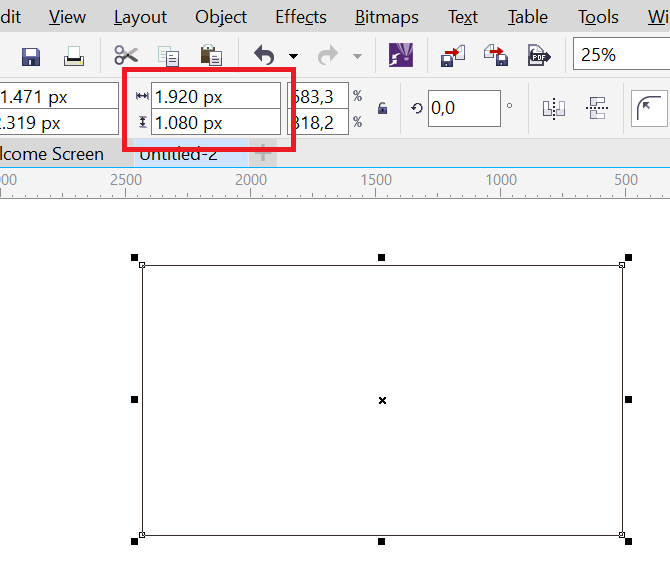Click the Import icon
The width and height of the screenshot is (670, 588).
tap(453, 56)
